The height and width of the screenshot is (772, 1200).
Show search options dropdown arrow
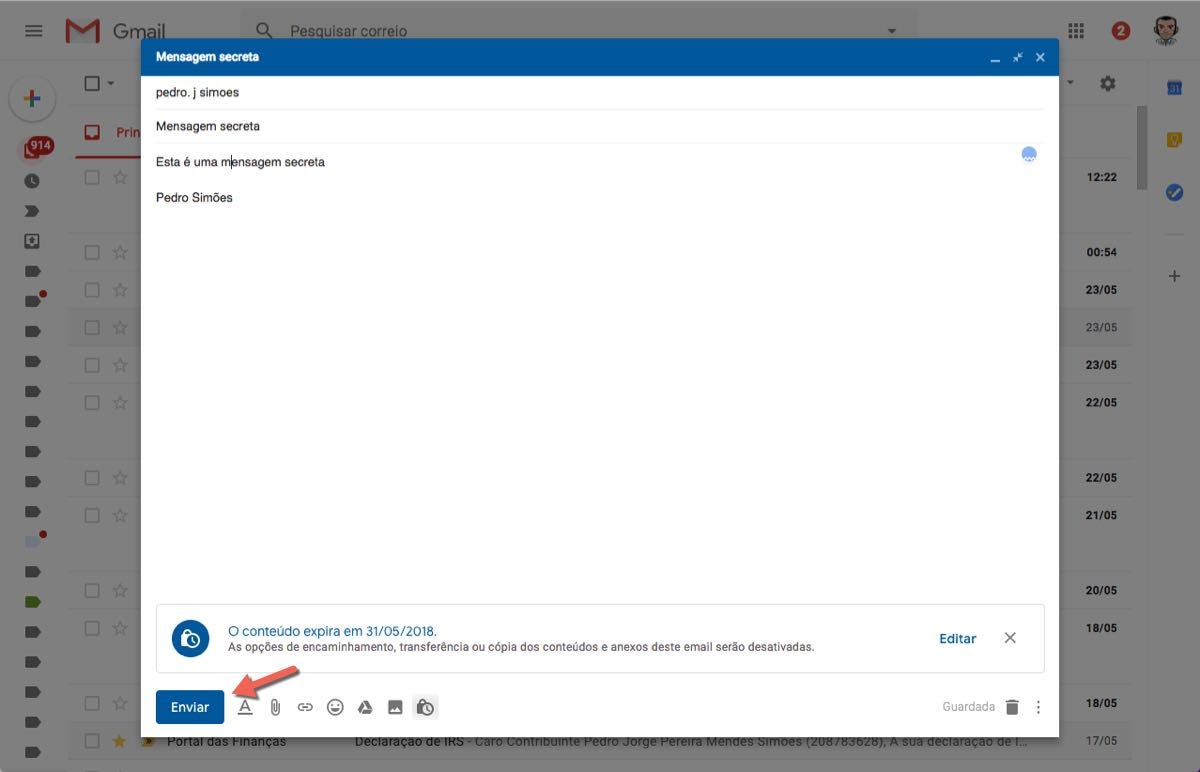[892, 31]
